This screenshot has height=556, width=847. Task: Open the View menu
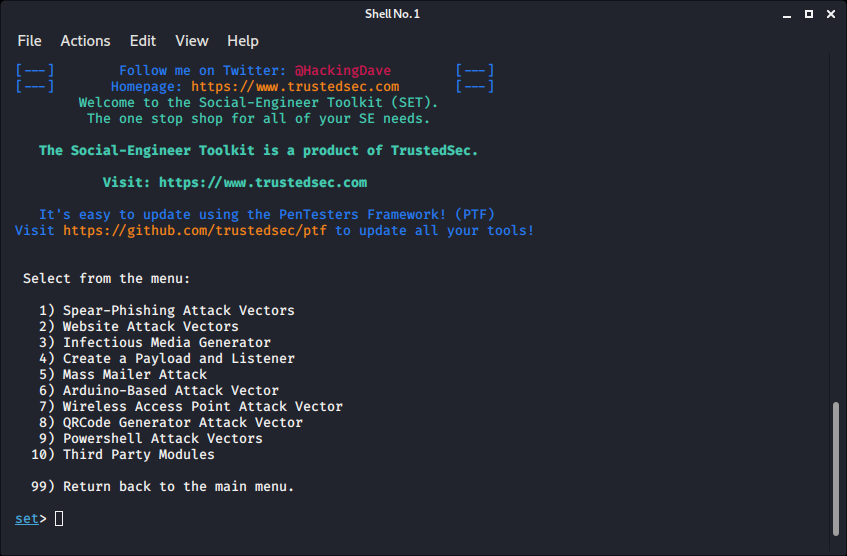(192, 41)
